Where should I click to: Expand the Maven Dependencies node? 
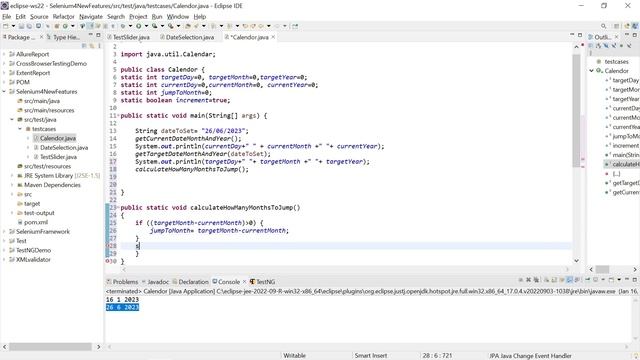pyautogui.click(x=12, y=185)
